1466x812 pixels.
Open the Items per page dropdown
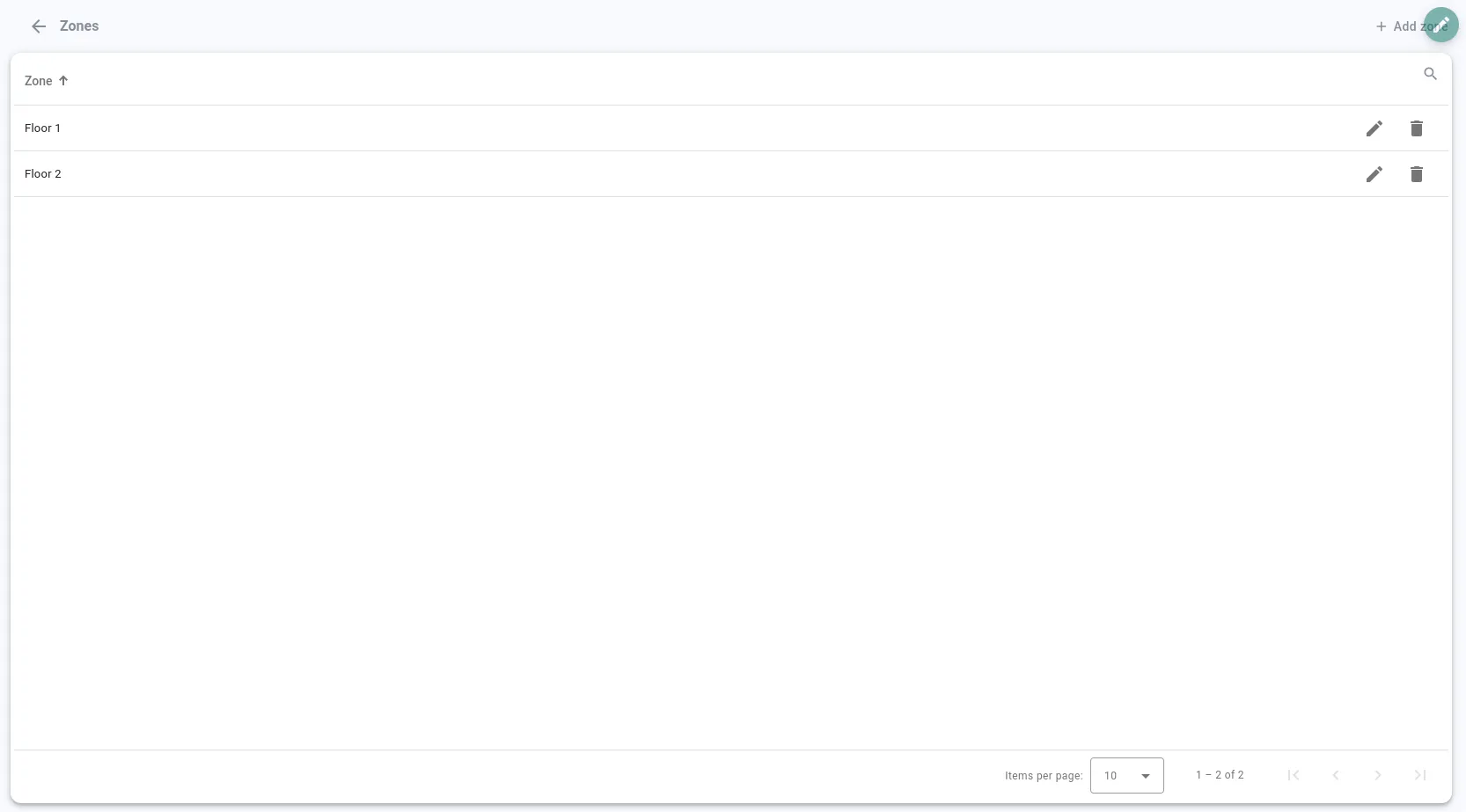(1126, 775)
